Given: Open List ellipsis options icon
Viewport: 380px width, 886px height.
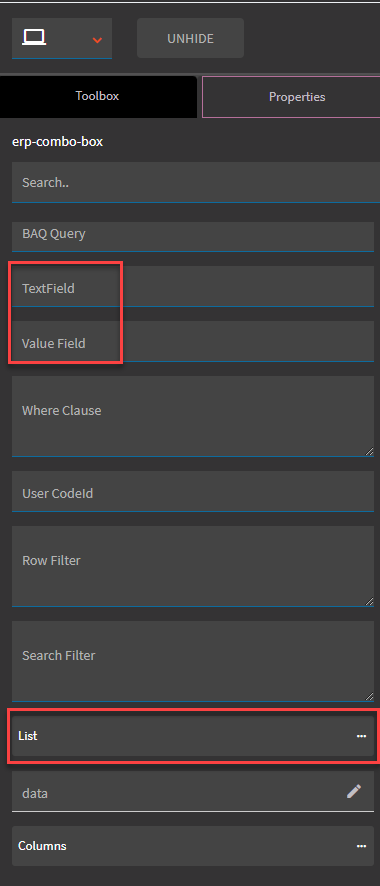Looking at the screenshot, I should click(361, 736).
